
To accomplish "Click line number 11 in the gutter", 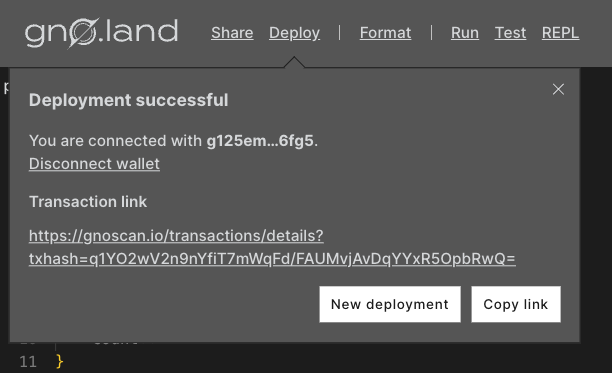I will (x=28, y=362).
